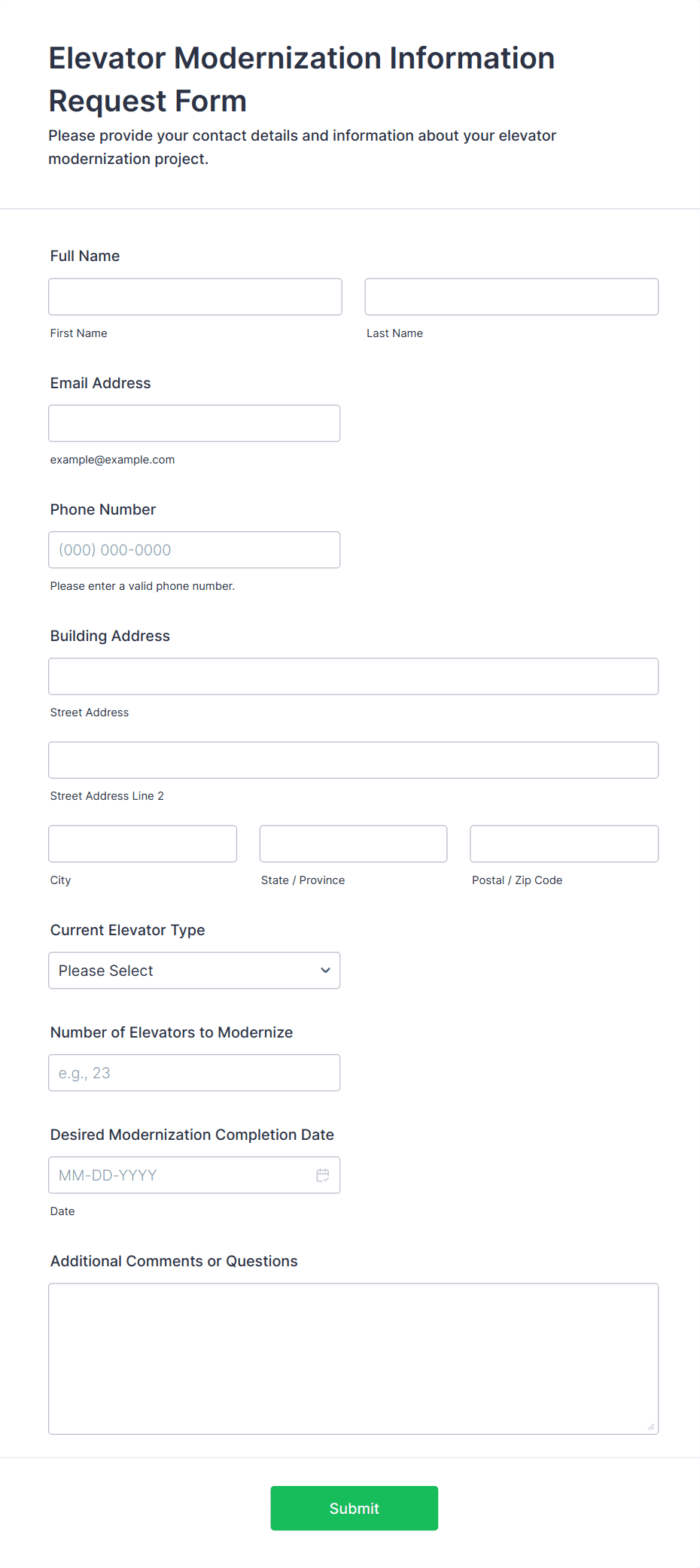Image resolution: width=700 pixels, height=1568 pixels.
Task: Grab the comments textarea resize handle
Action: (651, 1427)
